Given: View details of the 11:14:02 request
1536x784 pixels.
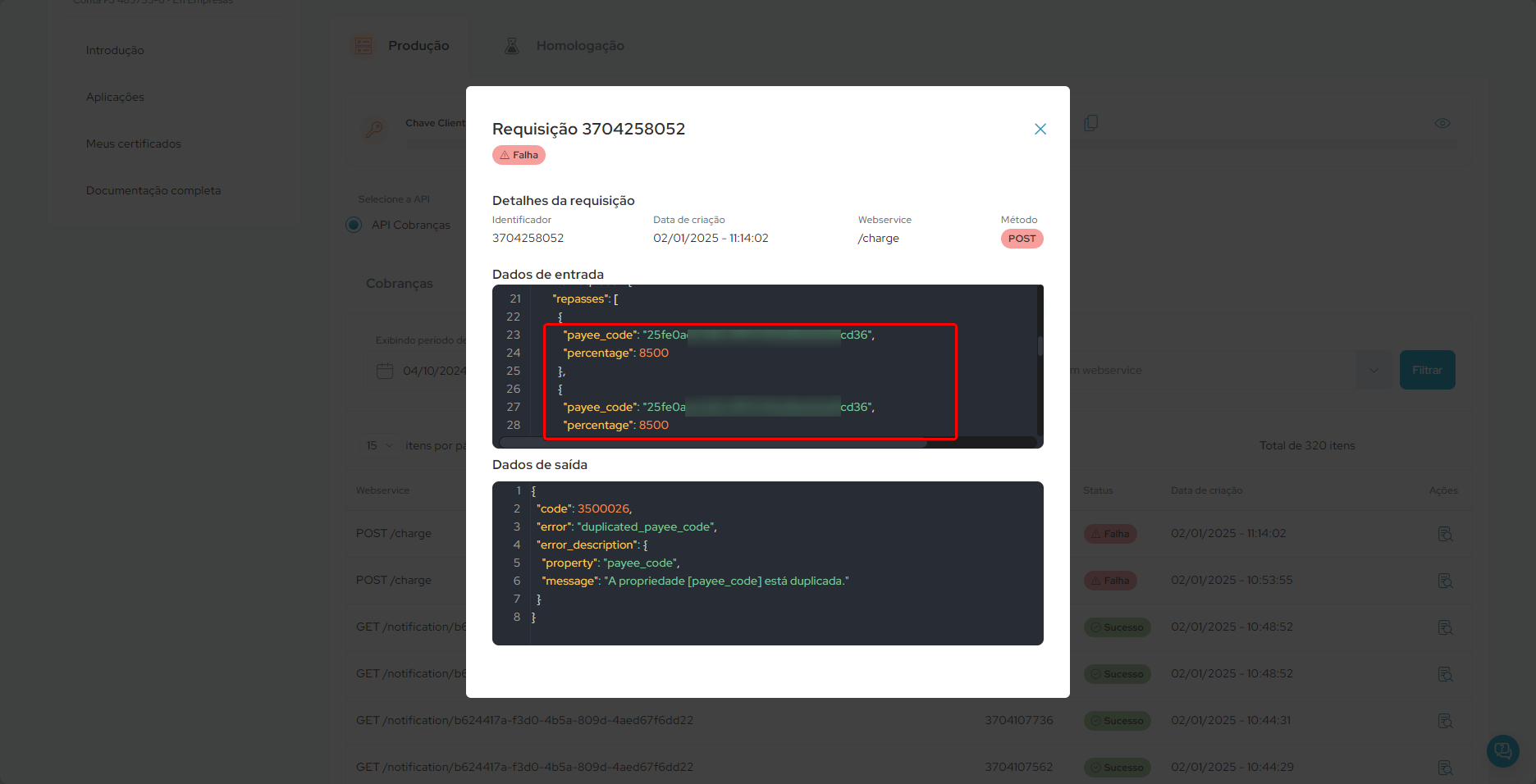Looking at the screenshot, I should pyautogui.click(x=1445, y=534).
